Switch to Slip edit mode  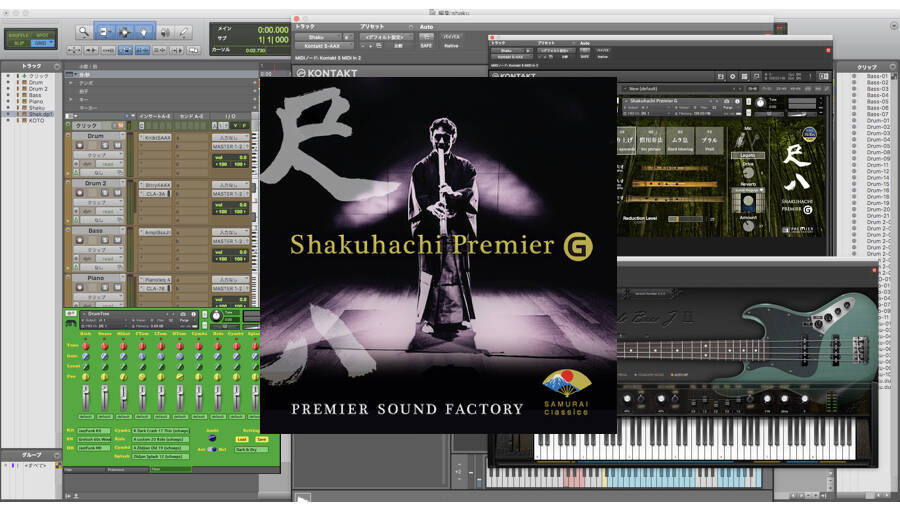(x=19, y=43)
